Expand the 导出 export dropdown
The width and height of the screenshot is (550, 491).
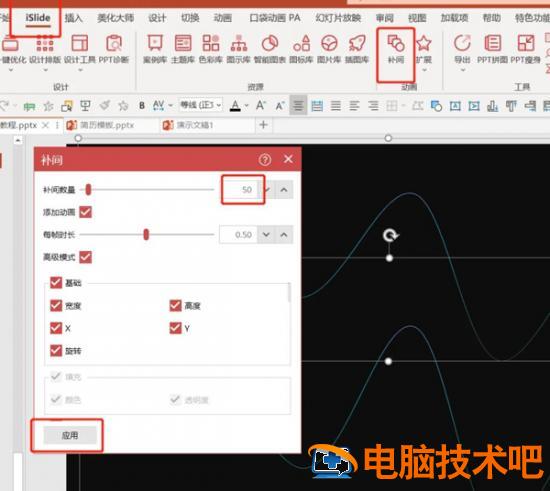(x=463, y=70)
